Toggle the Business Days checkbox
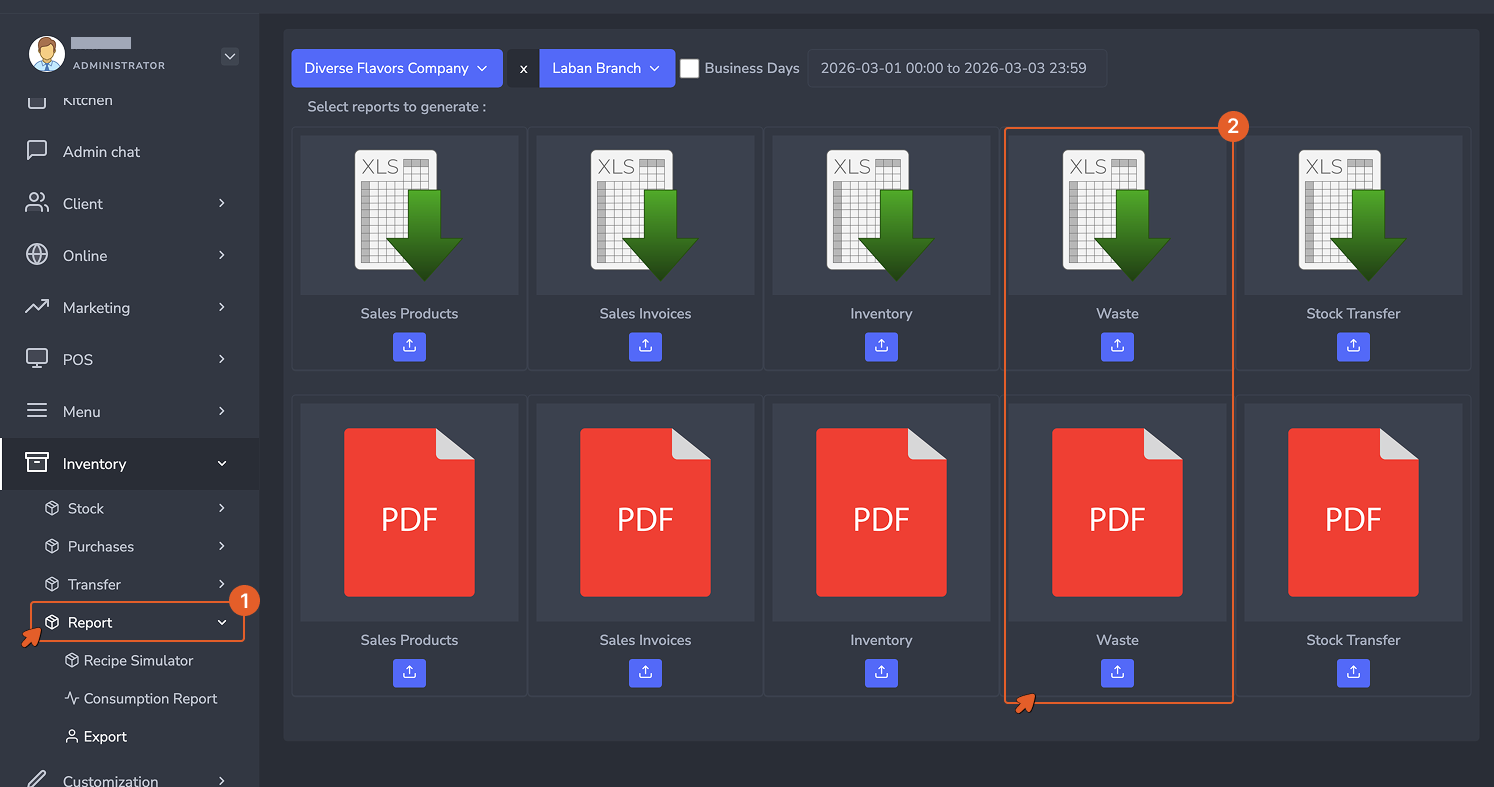This screenshot has width=1494, height=787. pyautogui.click(x=689, y=68)
